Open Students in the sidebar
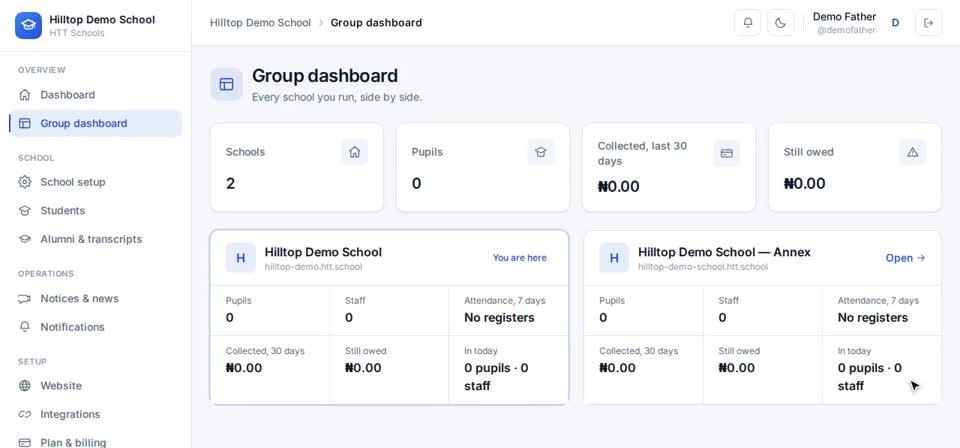Image resolution: width=960 pixels, height=448 pixels. [x=96, y=211]
